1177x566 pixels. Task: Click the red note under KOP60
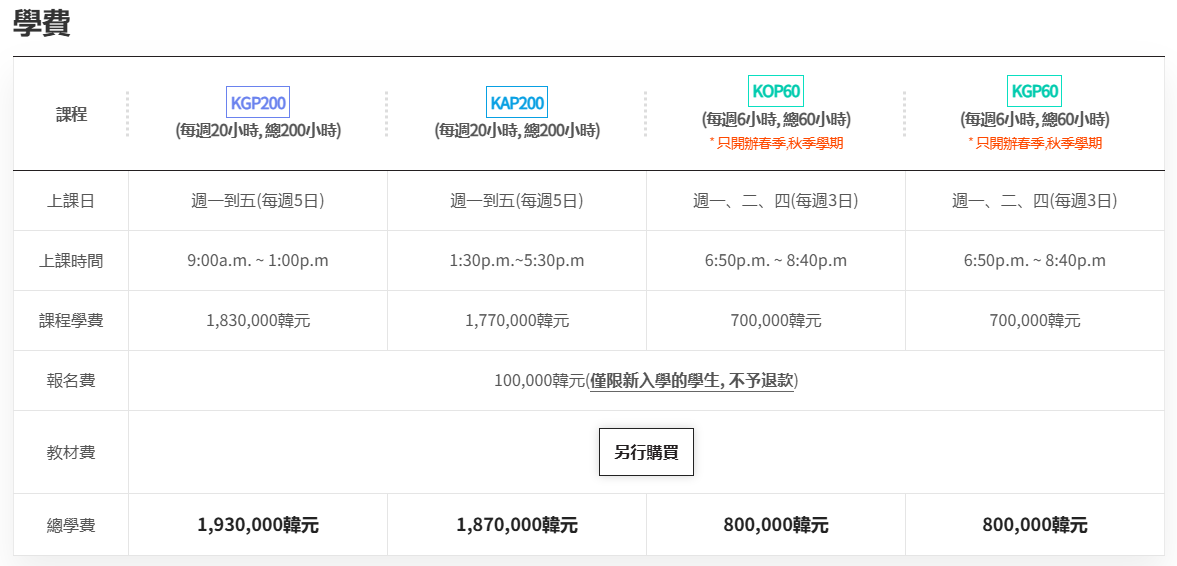[775, 143]
